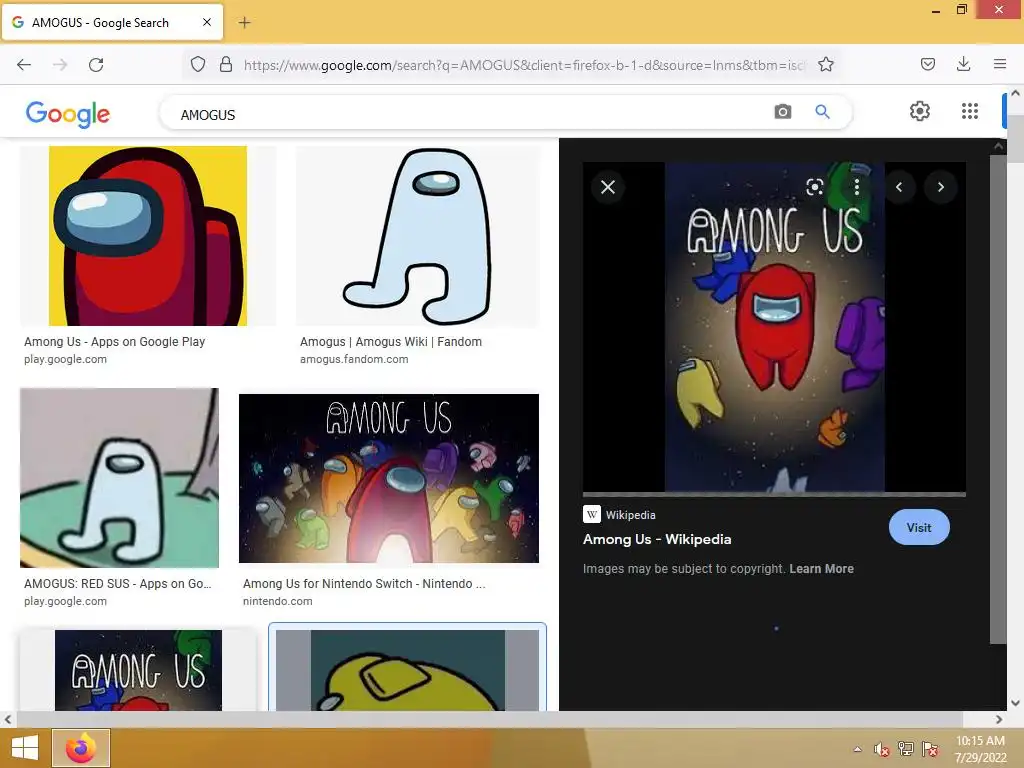1024x768 pixels.
Task: Open Learn More copyright link
Action: tap(822, 569)
